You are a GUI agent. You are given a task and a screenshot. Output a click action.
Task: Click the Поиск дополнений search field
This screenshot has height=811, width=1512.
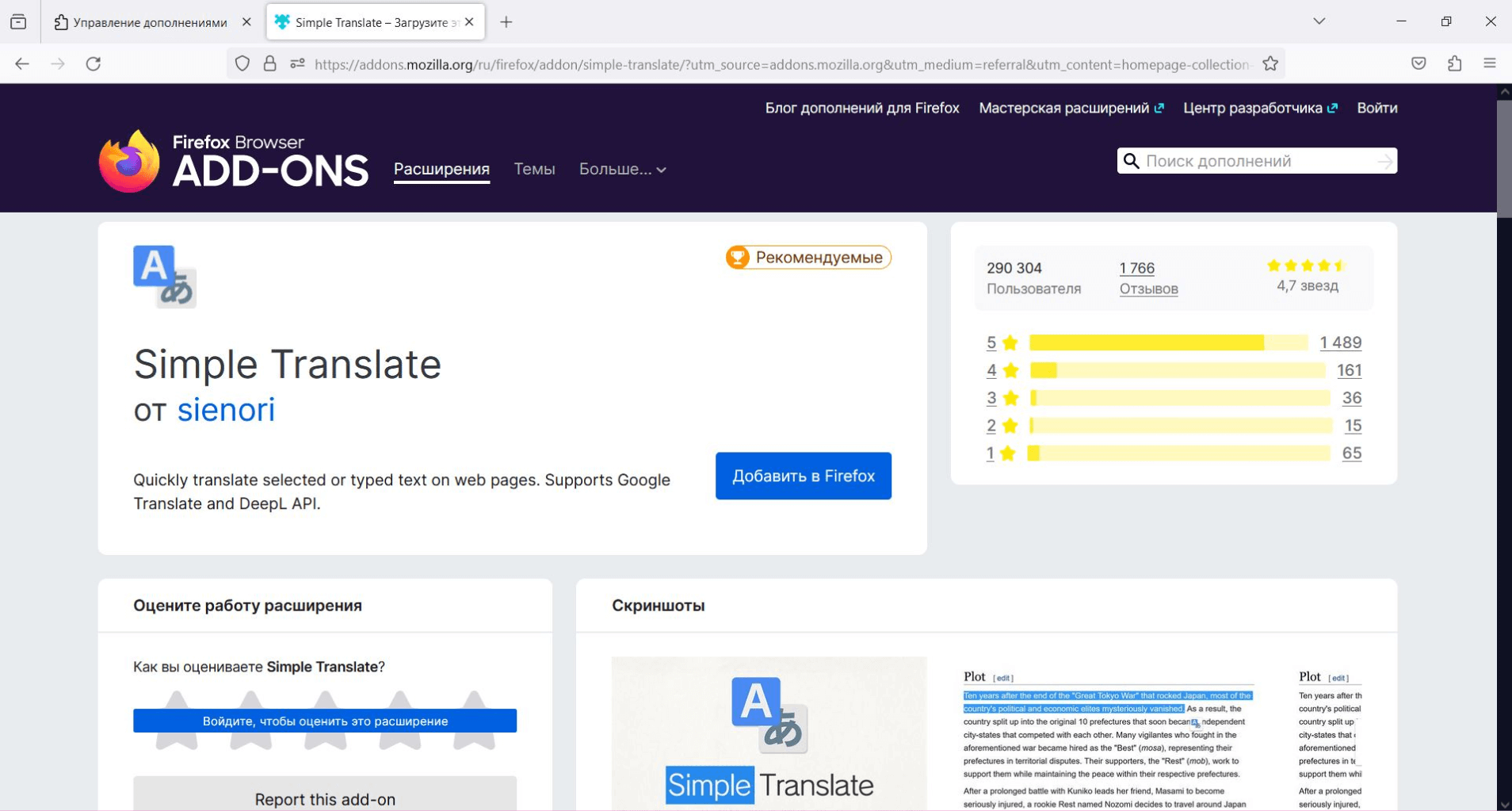pyautogui.click(x=1258, y=161)
